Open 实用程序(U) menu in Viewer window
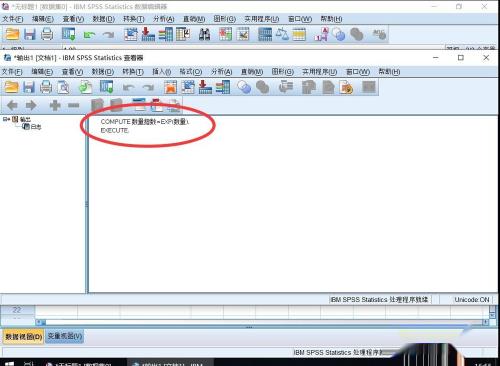500x366 pixels. 319,72
